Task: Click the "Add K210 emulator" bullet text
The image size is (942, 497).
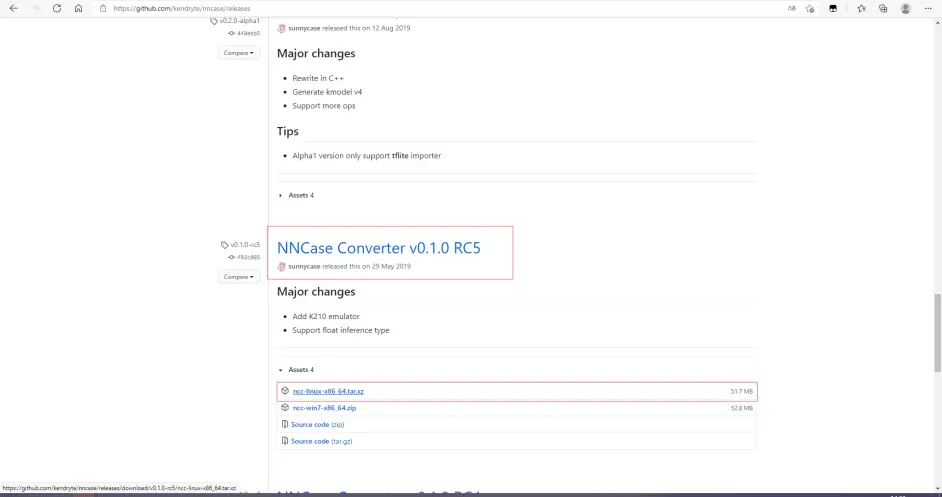Action: (x=326, y=316)
